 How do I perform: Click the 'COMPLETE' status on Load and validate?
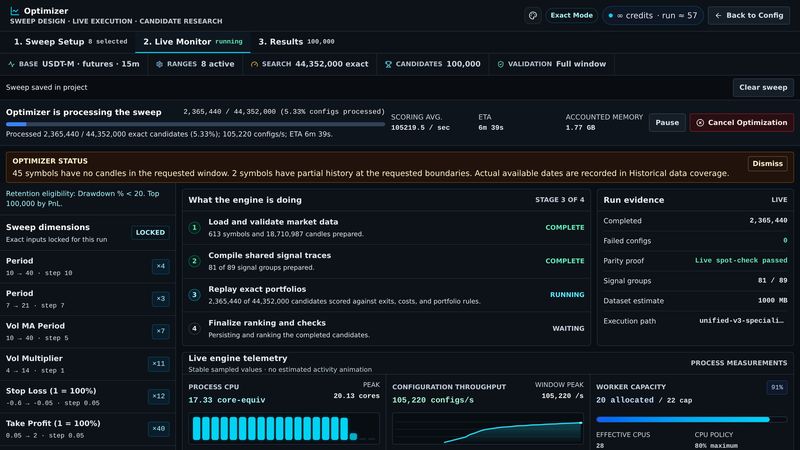click(x=565, y=228)
